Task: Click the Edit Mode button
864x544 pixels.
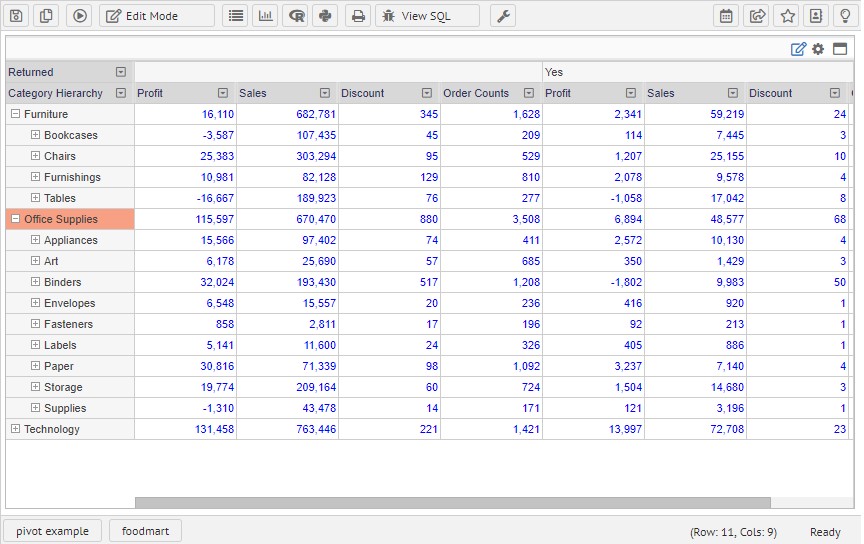Action: pos(156,16)
